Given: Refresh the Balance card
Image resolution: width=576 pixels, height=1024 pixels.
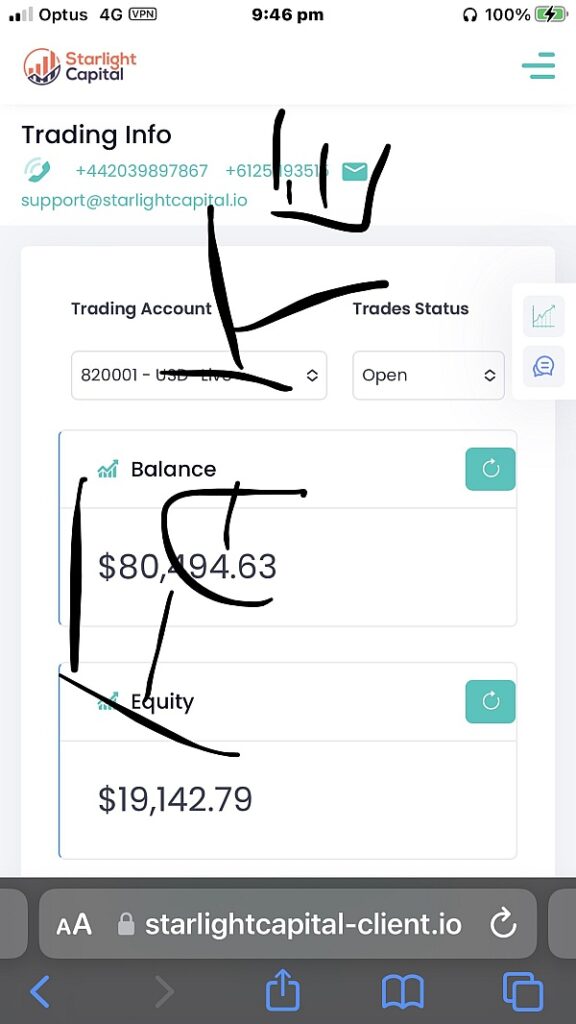Looking at the screenshot, I should (x=490, y=469).
